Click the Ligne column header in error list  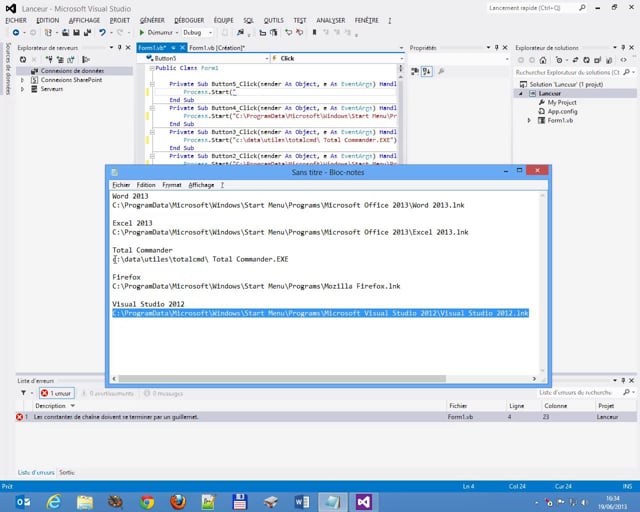[x=516, y=406]
